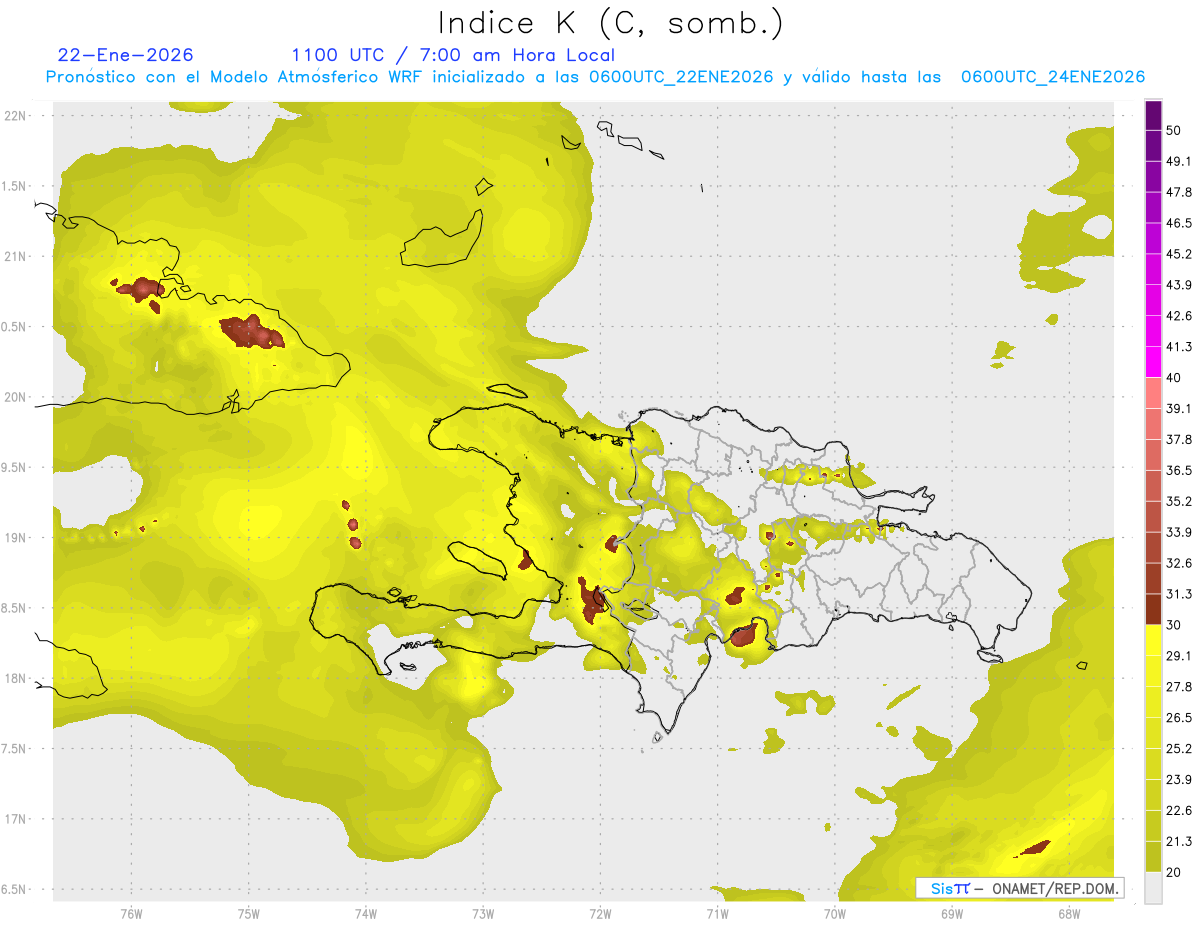The image size is (1200, 927).
Task: Select the longitude axis label "69W"
Action: (951, 914)
